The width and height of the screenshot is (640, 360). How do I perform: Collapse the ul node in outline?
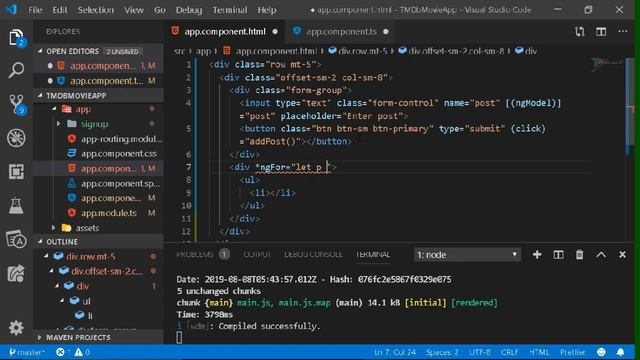(x=62, y=301)
